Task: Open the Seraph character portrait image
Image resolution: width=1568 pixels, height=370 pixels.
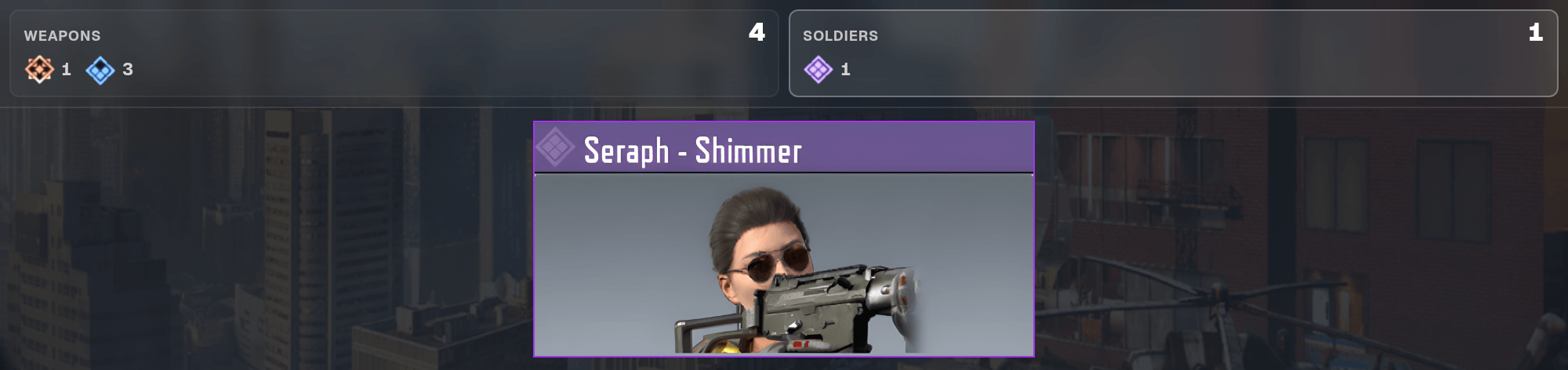Action: (784, 264)
